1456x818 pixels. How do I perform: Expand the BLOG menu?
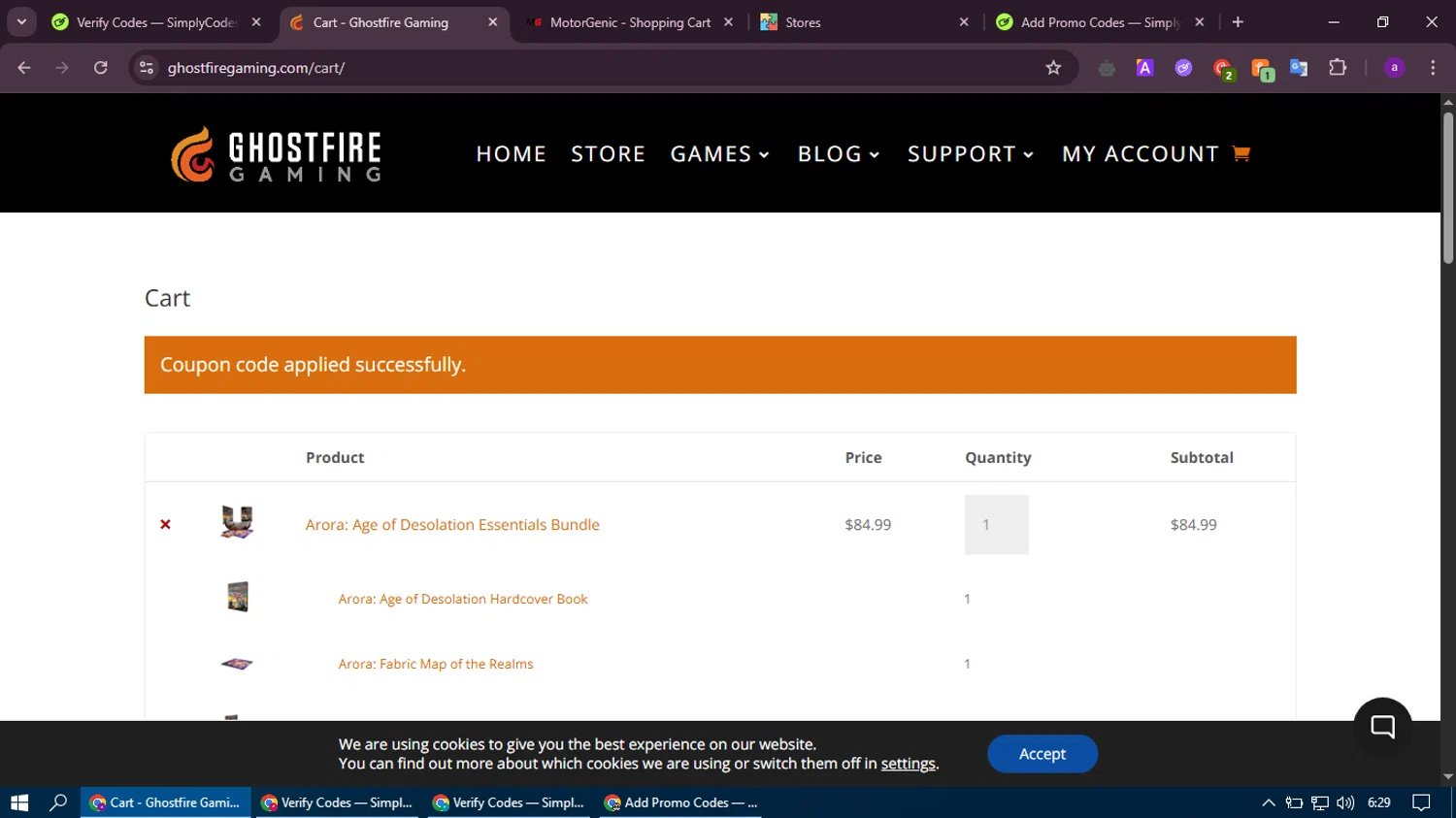pos(839,154)
